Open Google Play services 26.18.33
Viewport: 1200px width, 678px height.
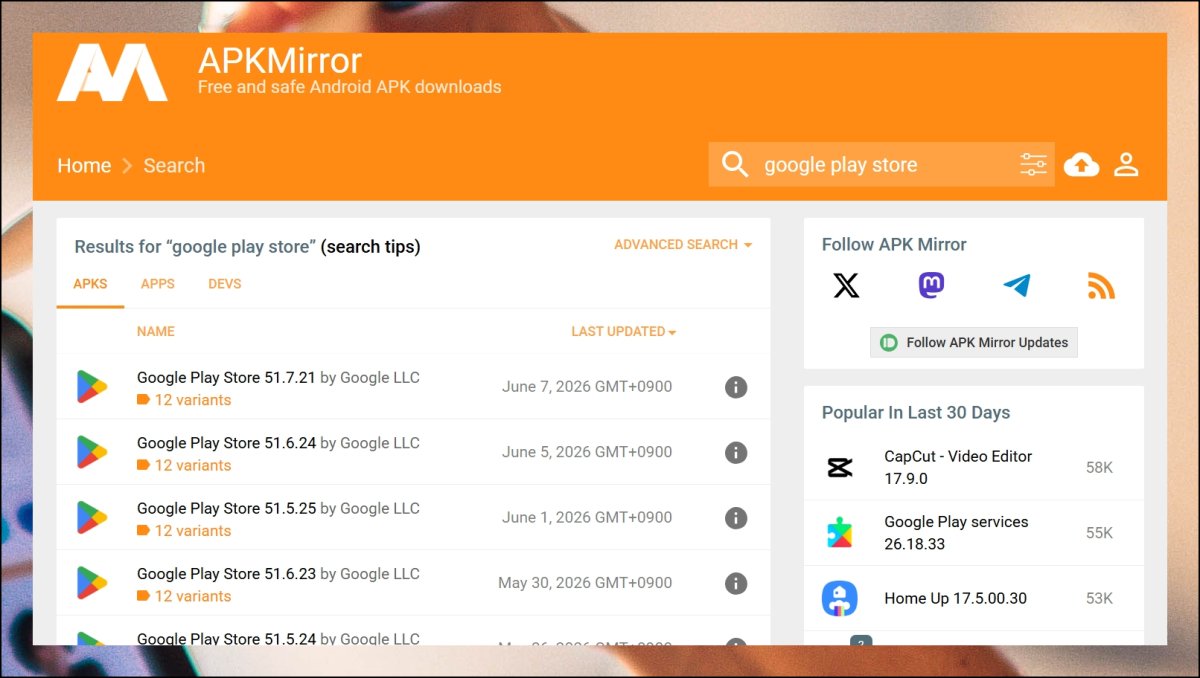(956, 533)
